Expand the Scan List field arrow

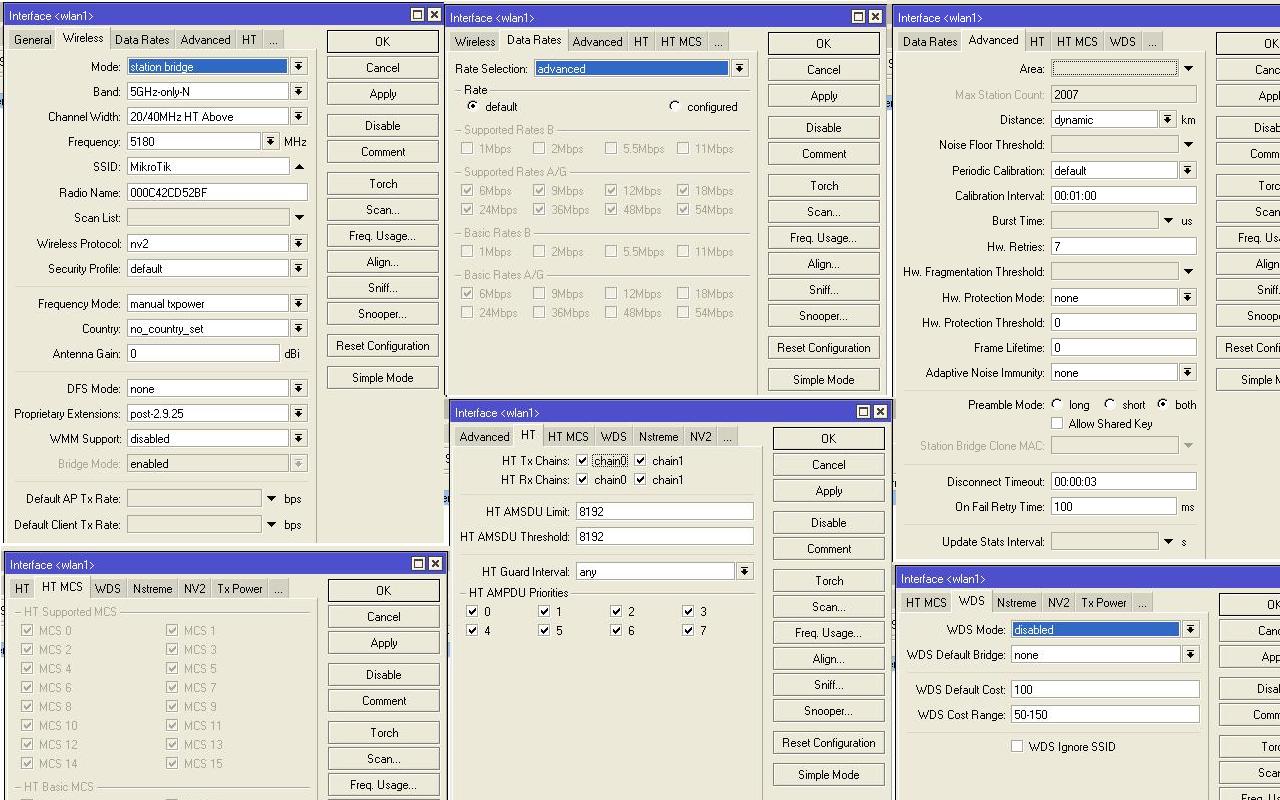[299, 217]
